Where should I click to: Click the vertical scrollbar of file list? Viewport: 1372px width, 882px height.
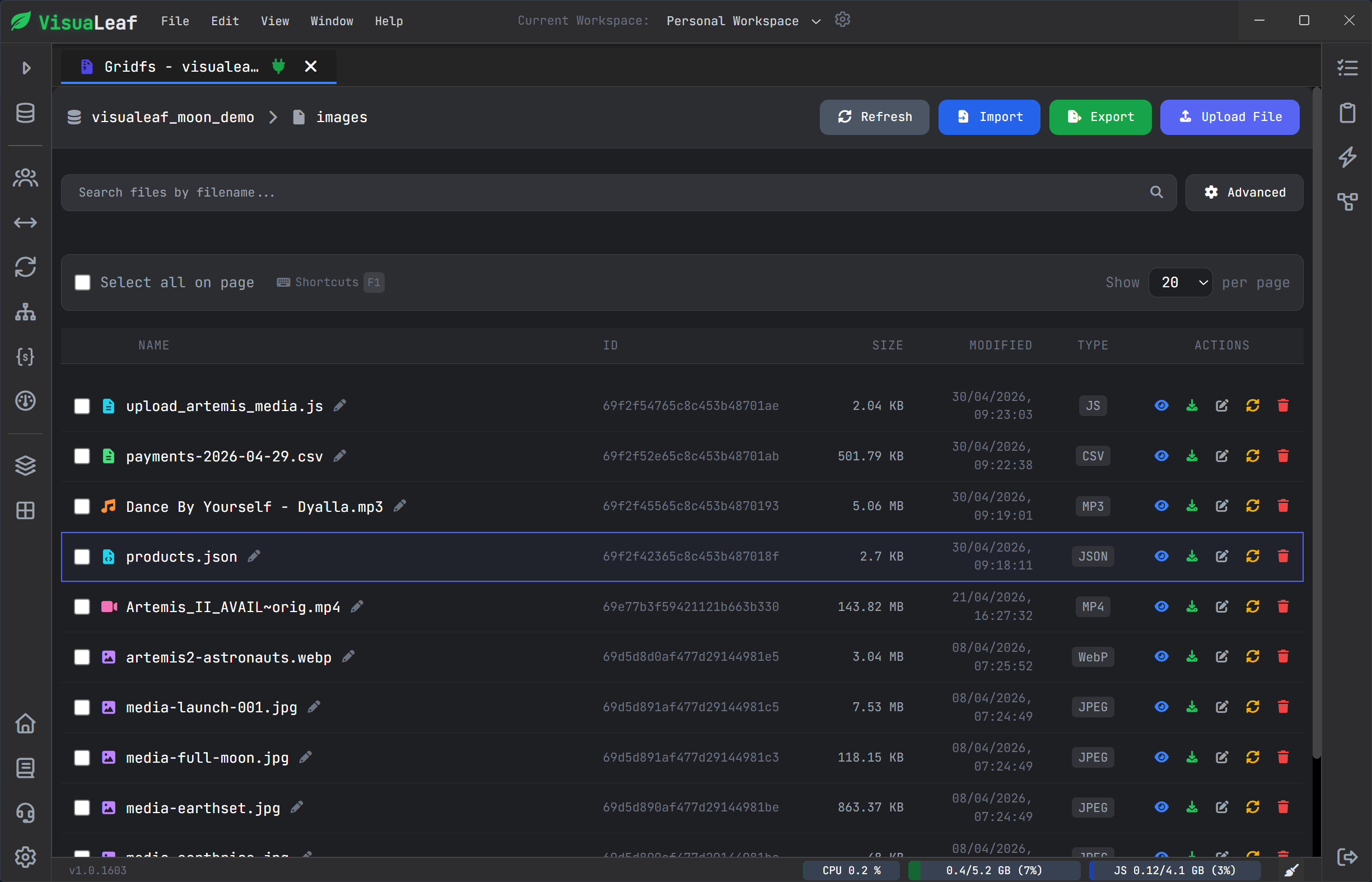click(1316, 424)
